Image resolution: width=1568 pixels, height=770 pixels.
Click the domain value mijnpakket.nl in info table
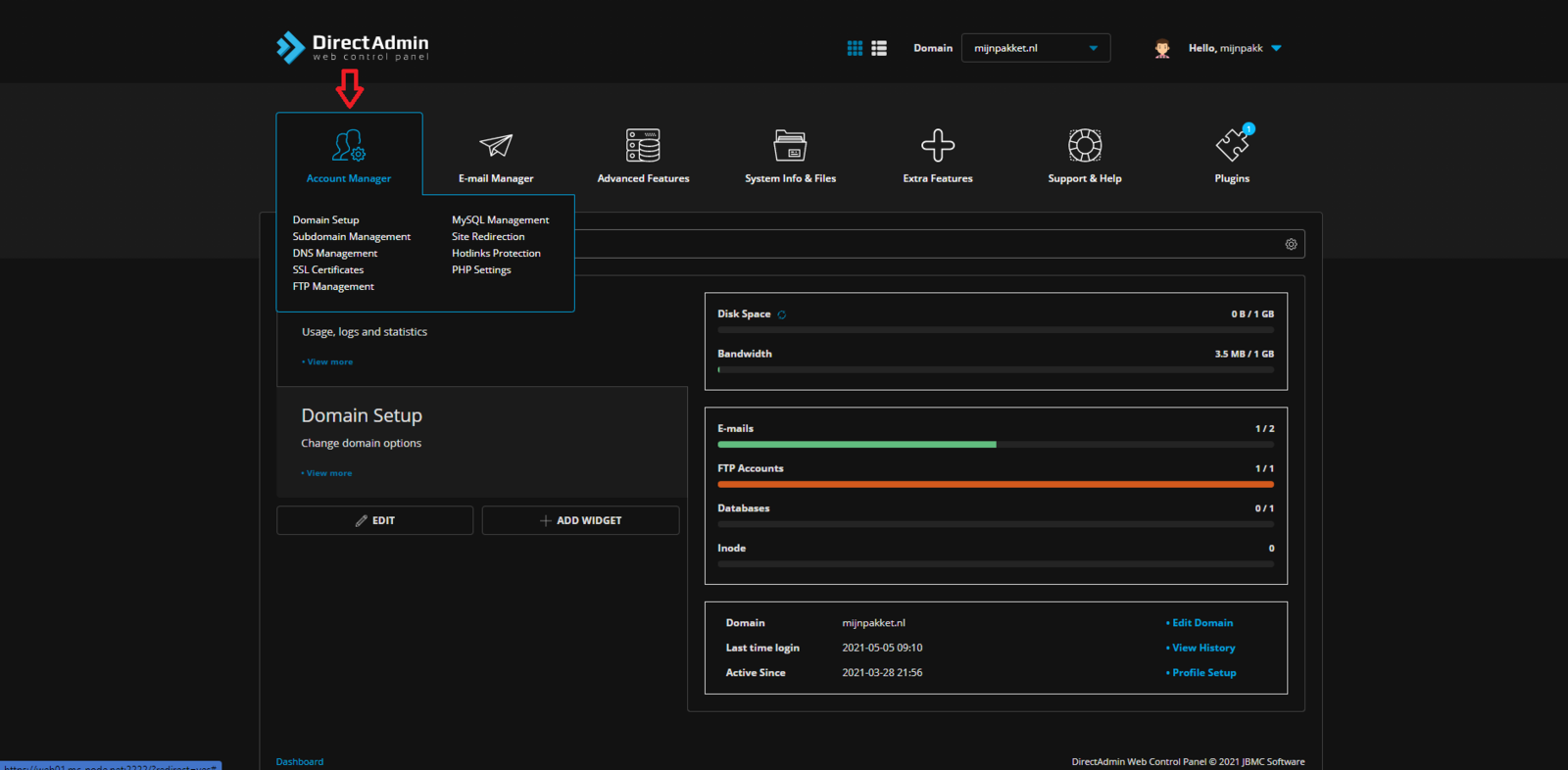coord(874,623)
